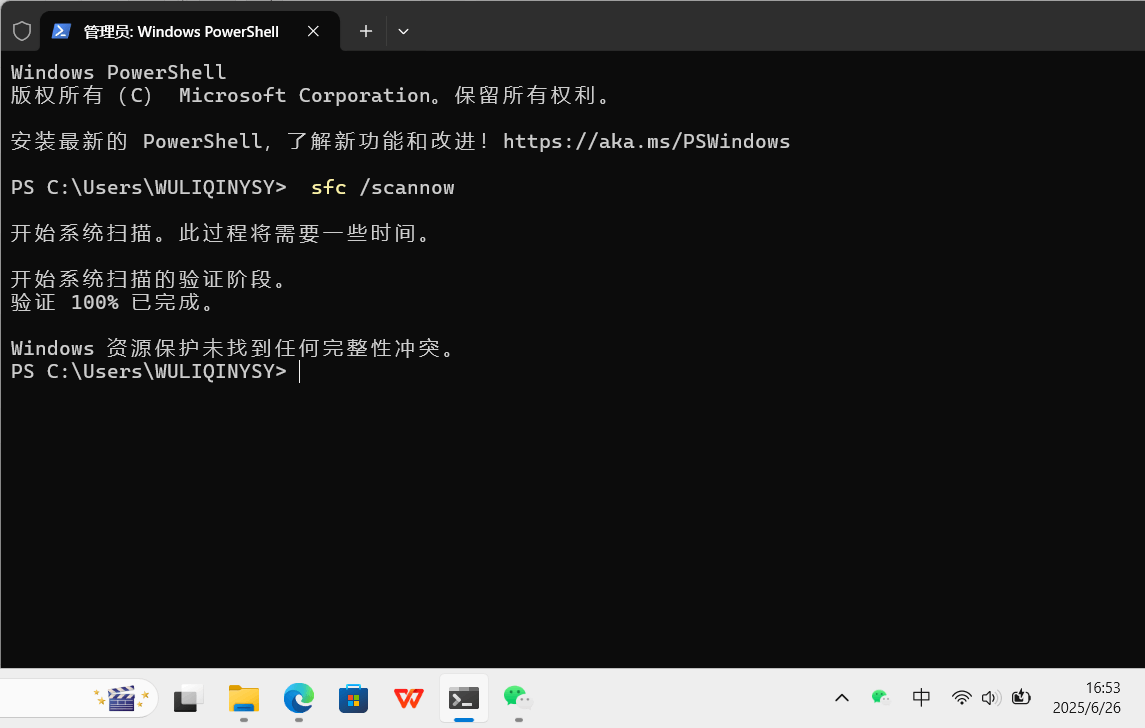Open File Explorer from the taskbar

click(x=244, y=699)
